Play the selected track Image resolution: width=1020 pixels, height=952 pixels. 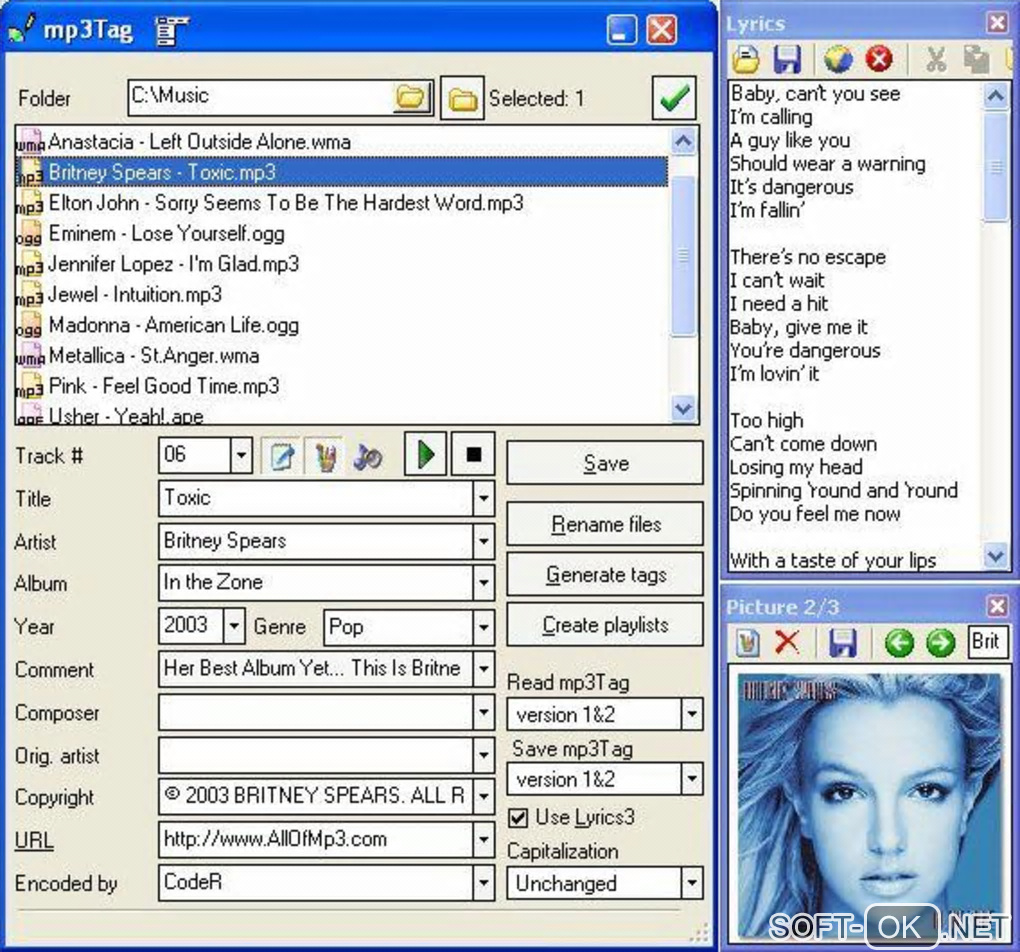click(425, 454)
